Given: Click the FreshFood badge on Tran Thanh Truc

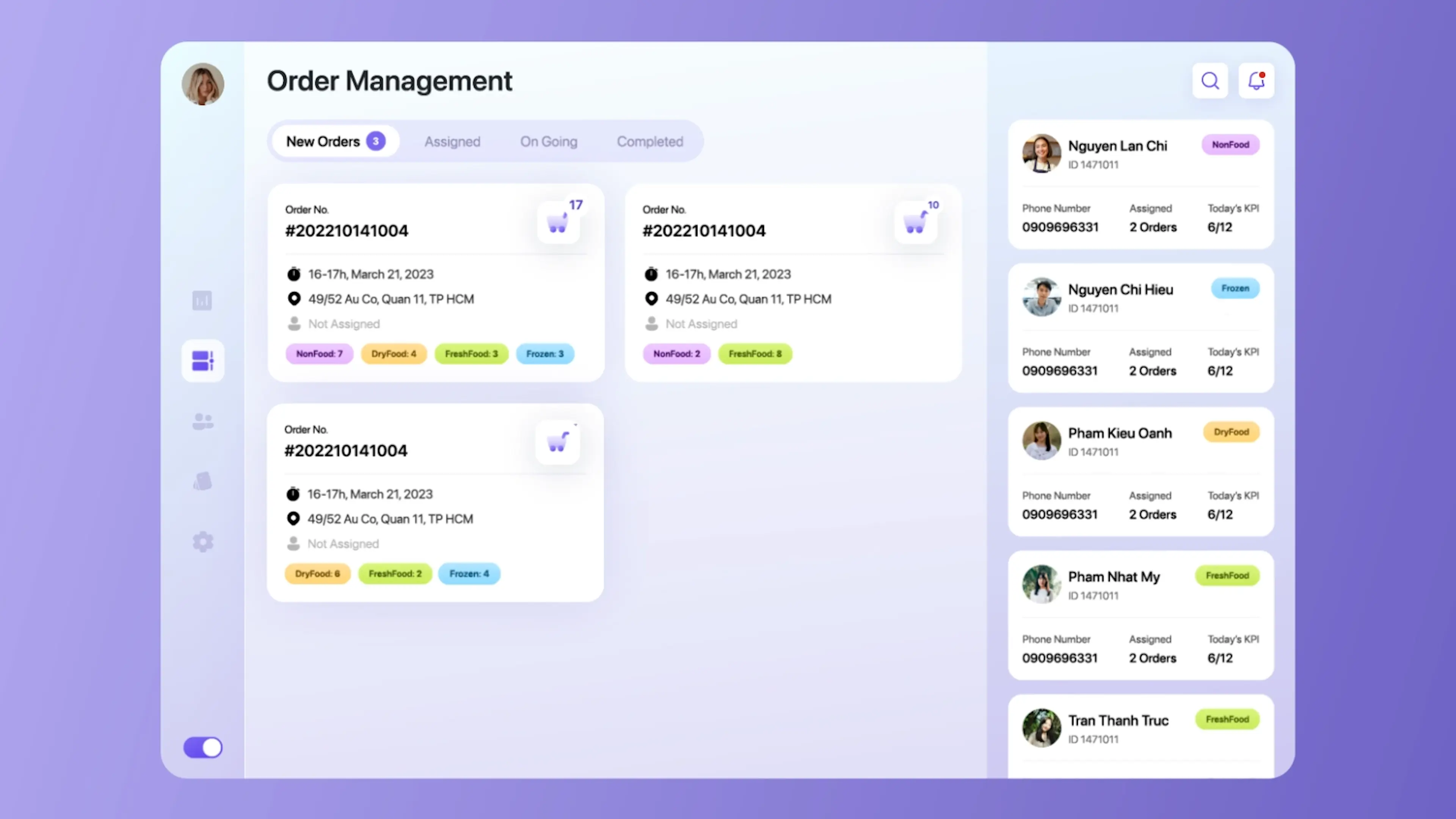Looking at the screenshot, I should [1227, 719].
